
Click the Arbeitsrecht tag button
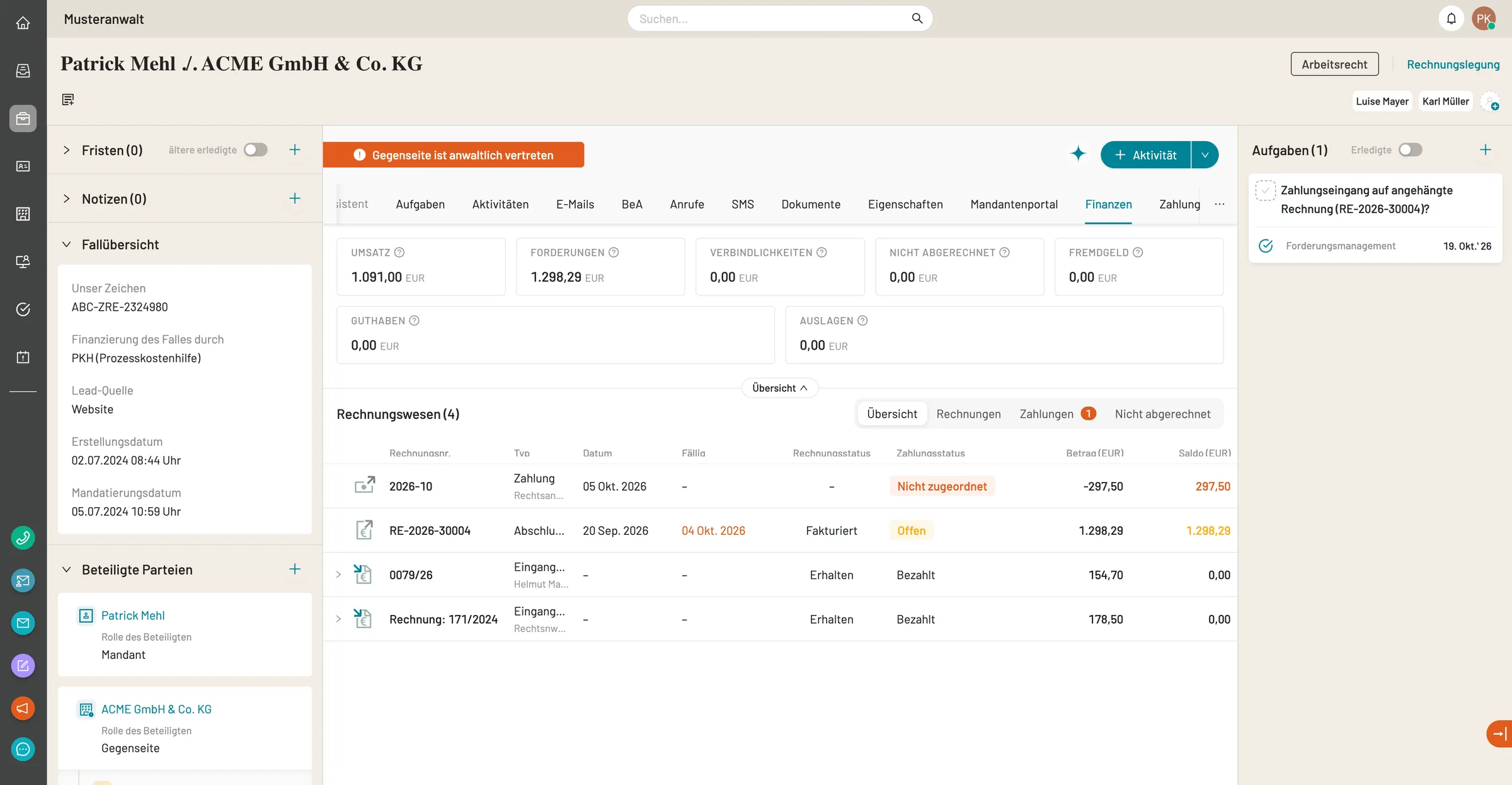[x=1334, y=64]
